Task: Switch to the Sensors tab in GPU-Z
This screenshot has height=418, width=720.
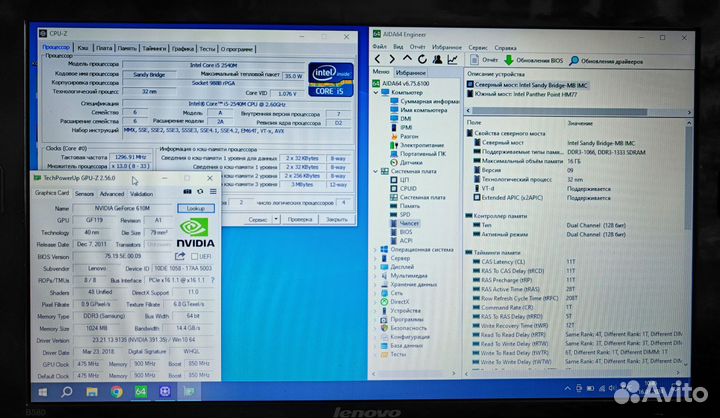Action: [x=84, y=194]
